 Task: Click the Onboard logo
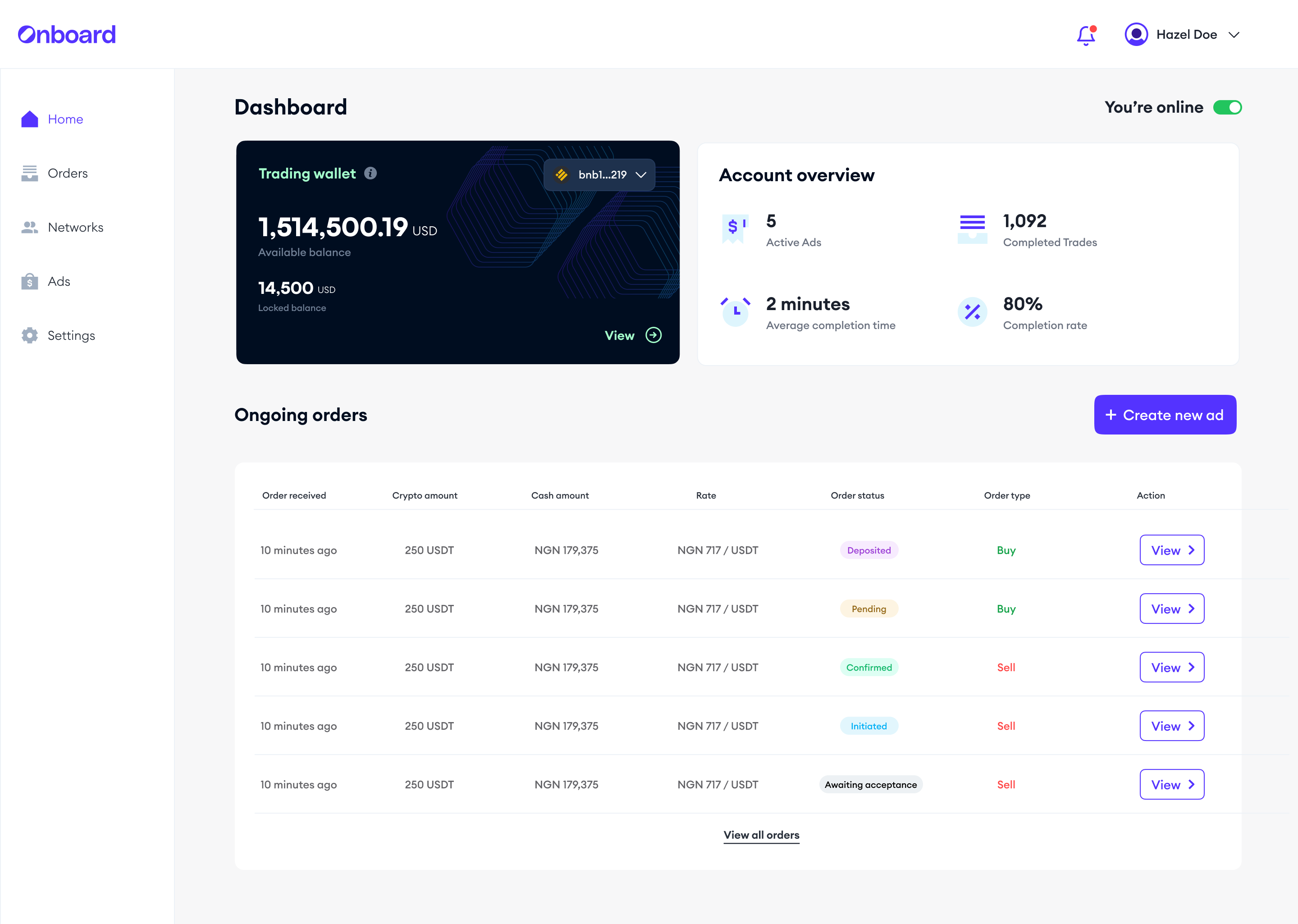pos(67,35)
